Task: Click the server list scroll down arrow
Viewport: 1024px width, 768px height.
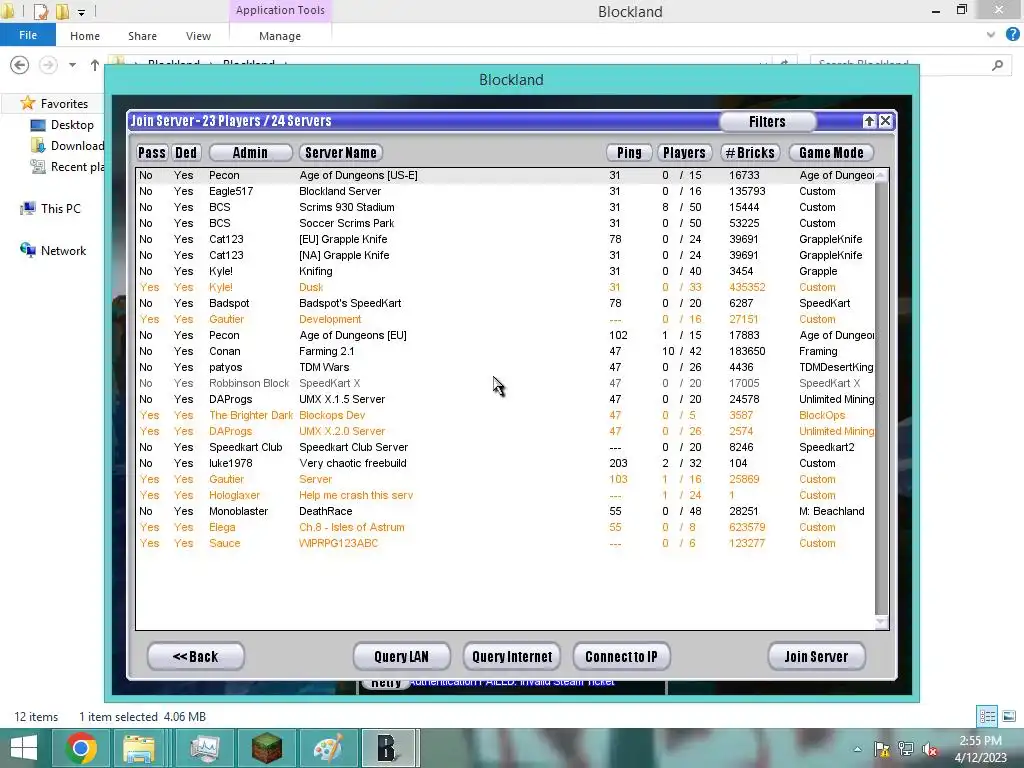Action: [x=881, y=622]
